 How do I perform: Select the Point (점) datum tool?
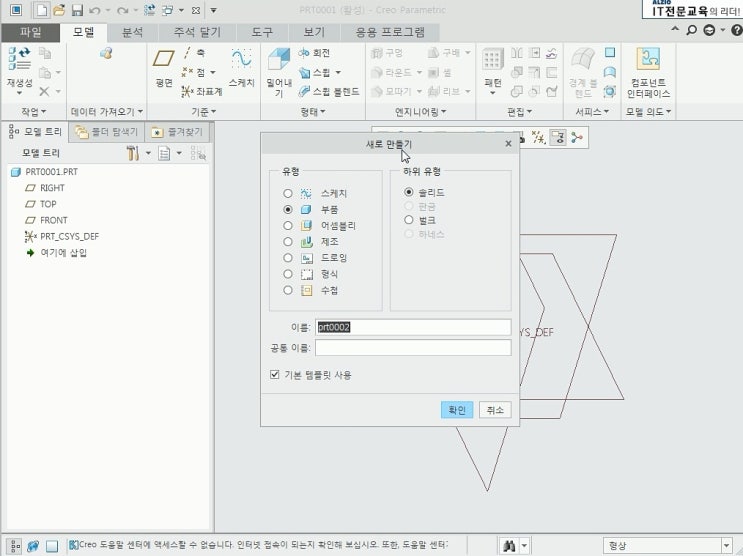(x=194, y=72)
